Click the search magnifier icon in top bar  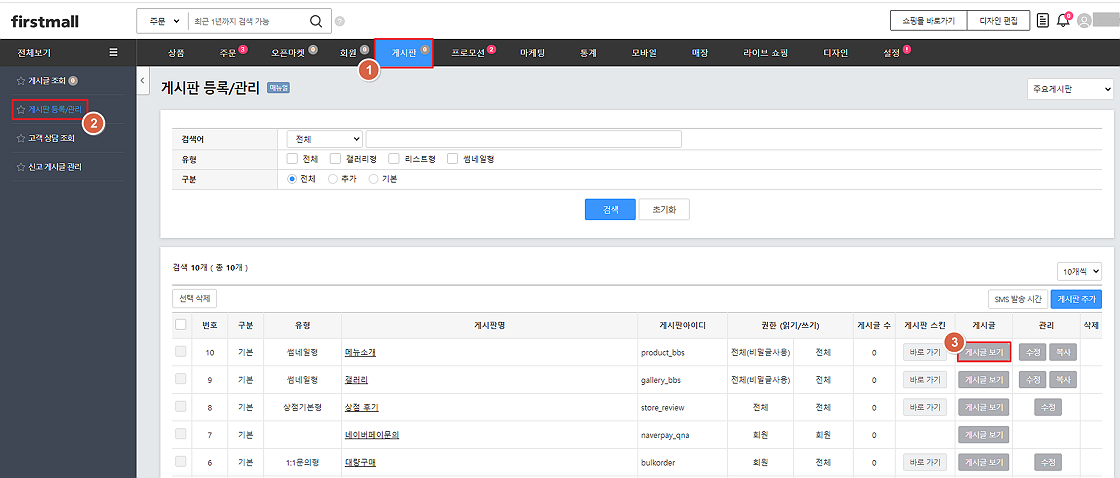315,21
